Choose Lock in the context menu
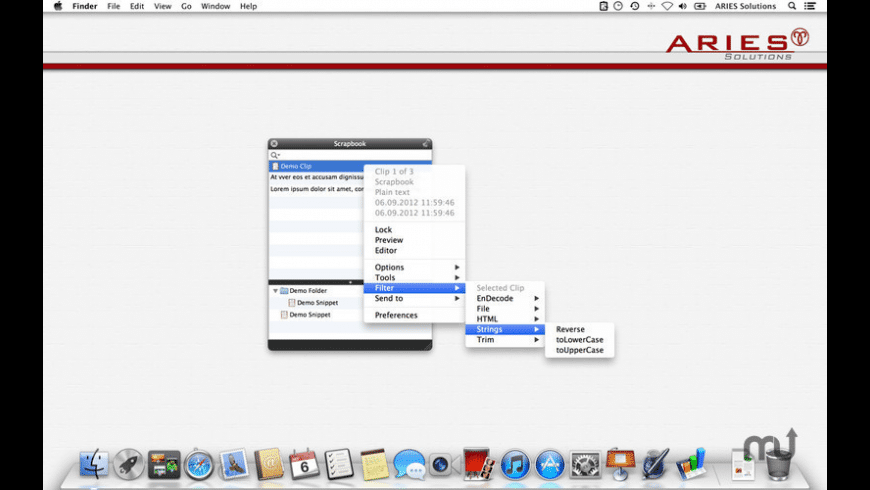Viewport: 870px width, 490px height. coord(414,230)
